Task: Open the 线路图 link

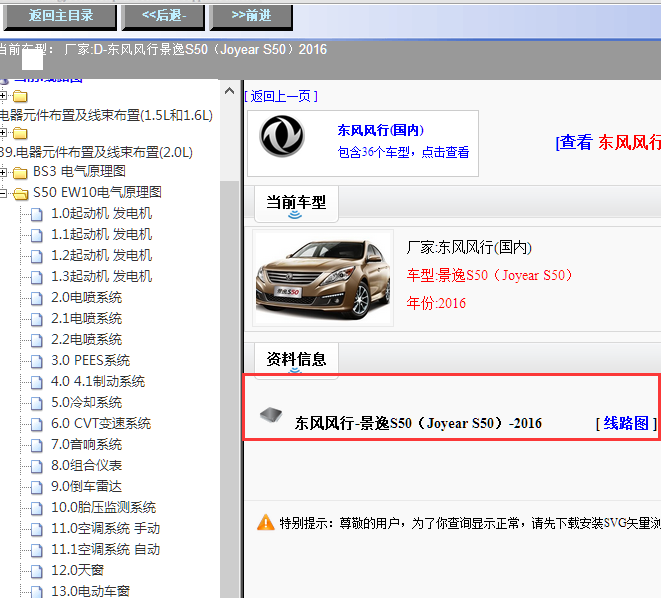Action: click(x=626, y=423)
